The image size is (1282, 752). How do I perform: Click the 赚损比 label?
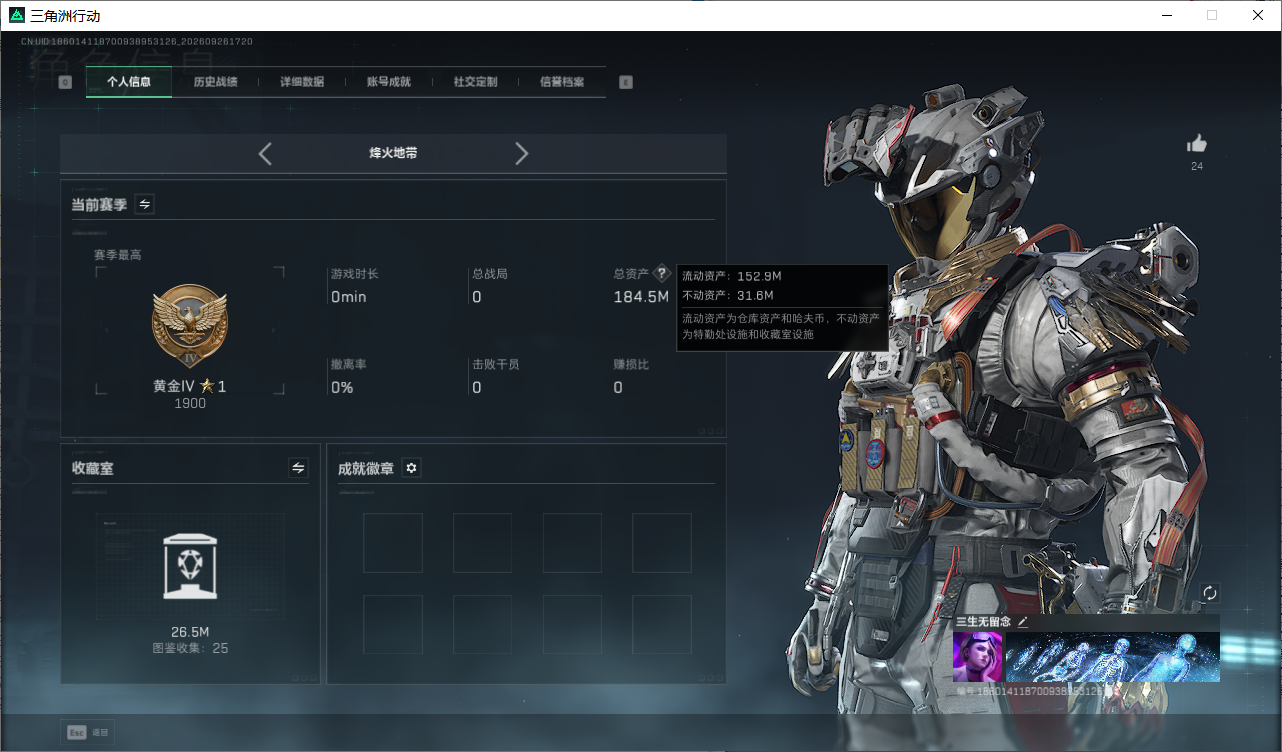pyautogui.click(x=631, y=365)
